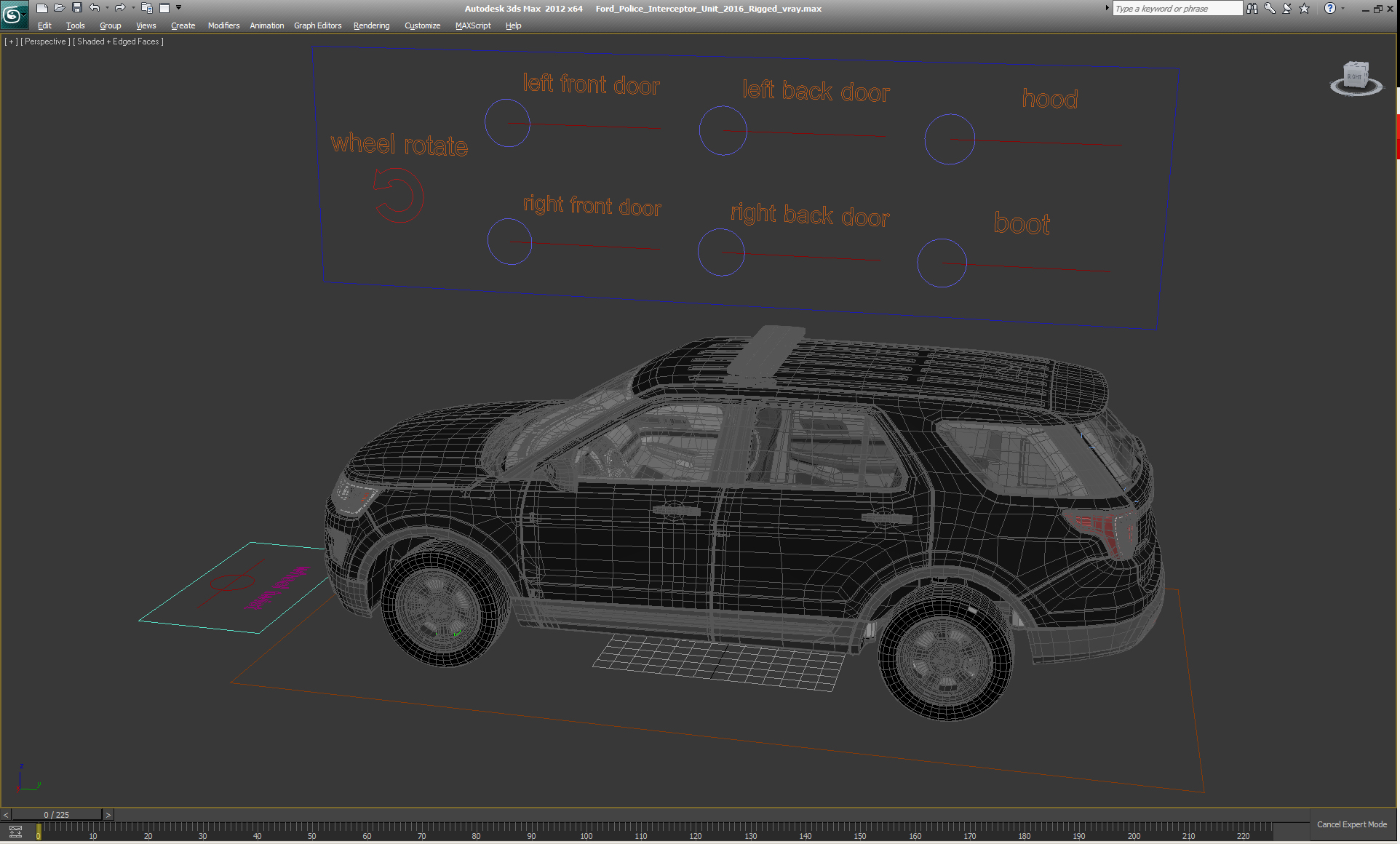Click the [Shaded + Edged Faces] shading label

(118, 41)
